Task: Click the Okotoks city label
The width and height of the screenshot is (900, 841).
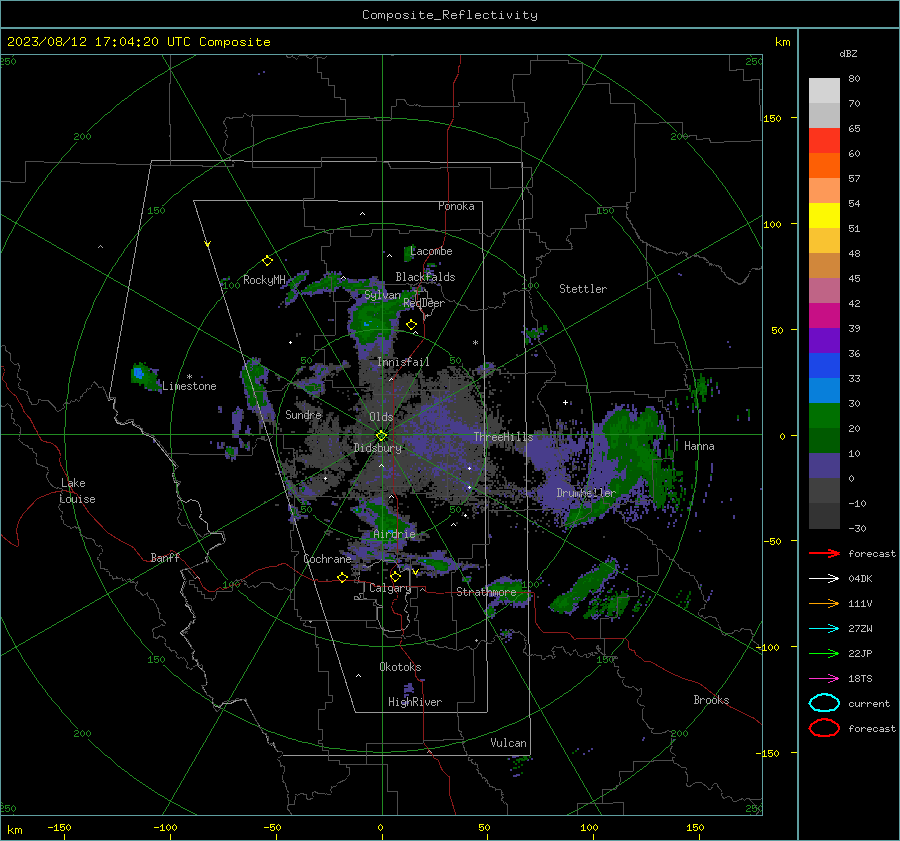Action: (400, 667)
